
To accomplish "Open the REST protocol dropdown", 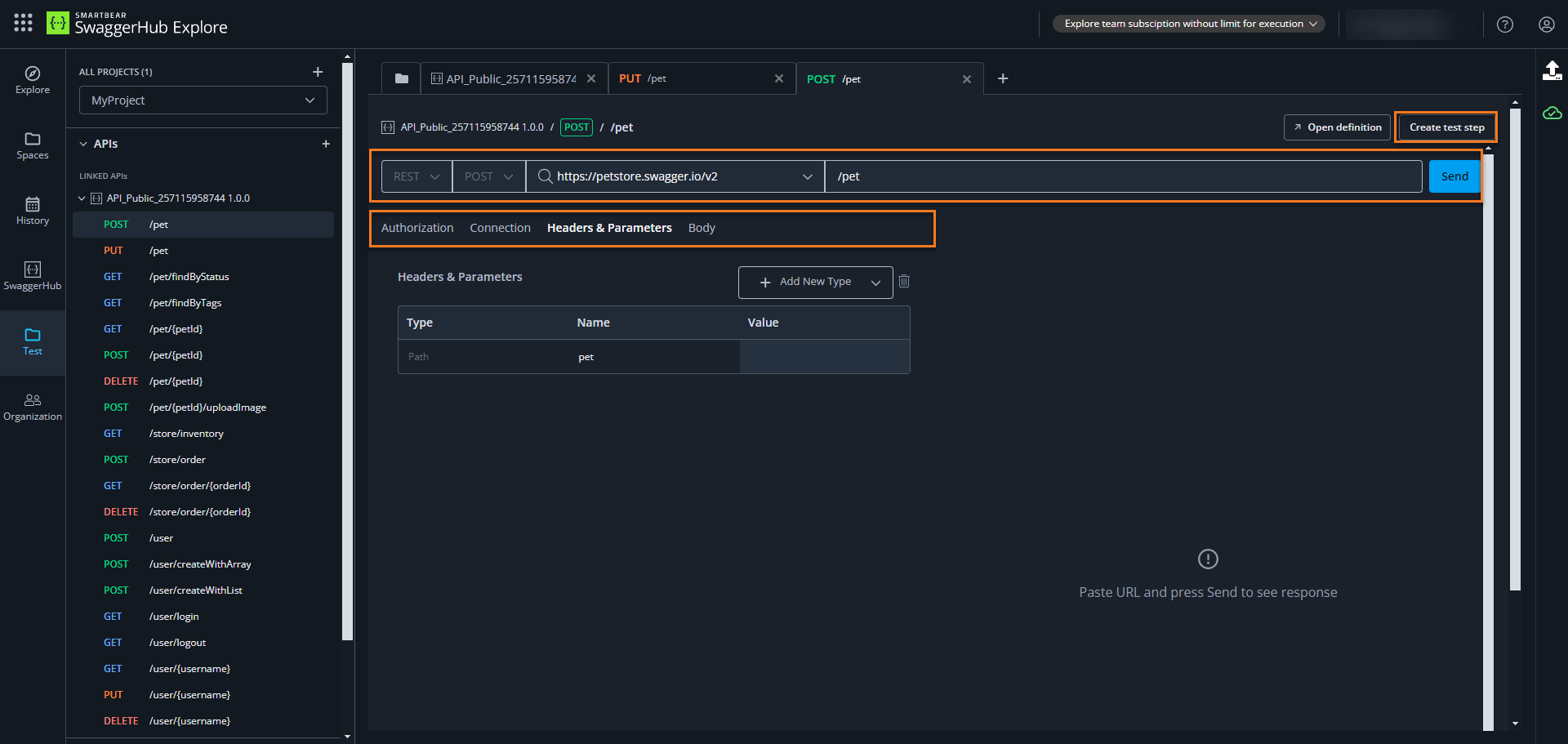I will click(x=416, y=176).
